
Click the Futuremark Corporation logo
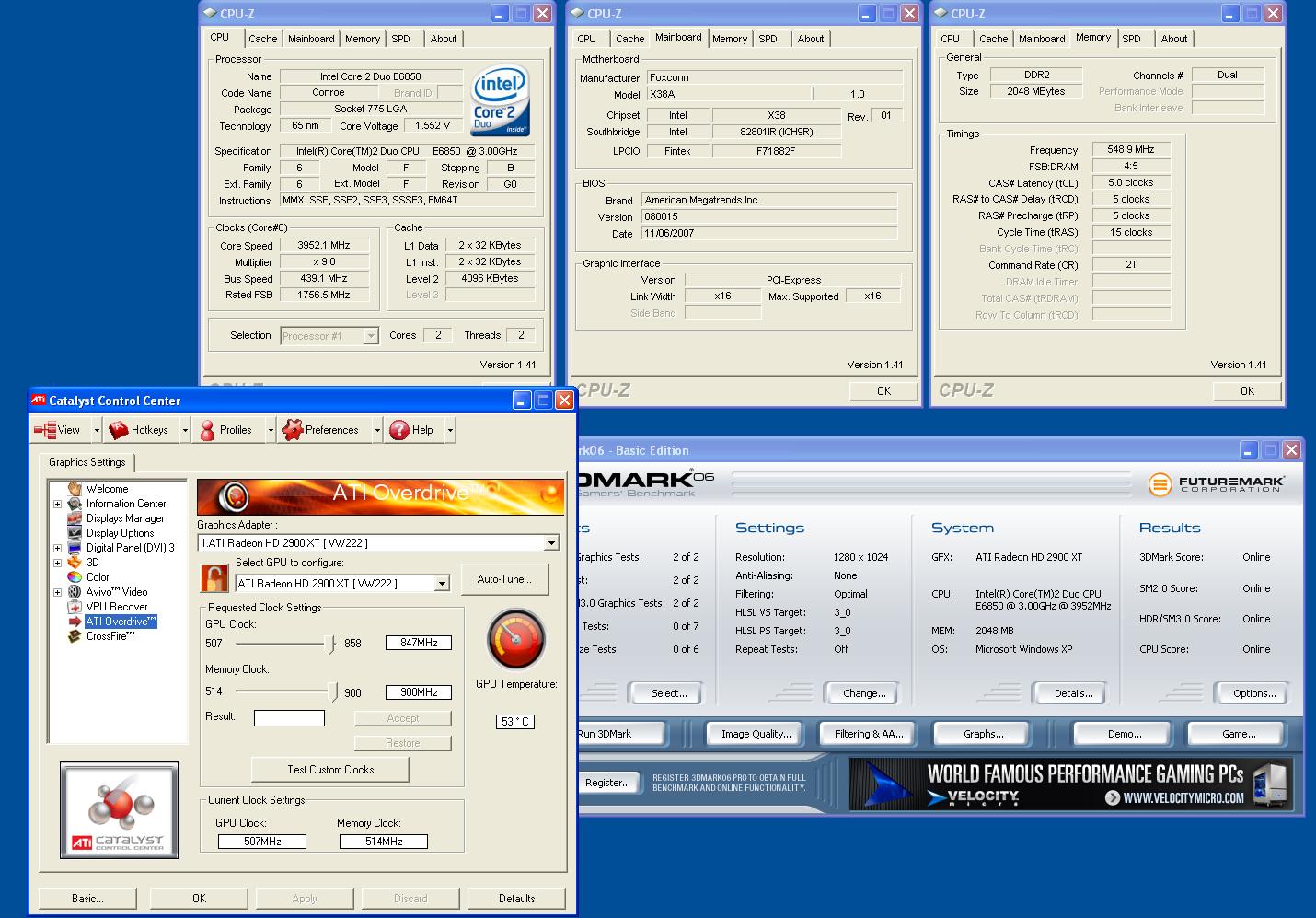tap(1216, 483)
